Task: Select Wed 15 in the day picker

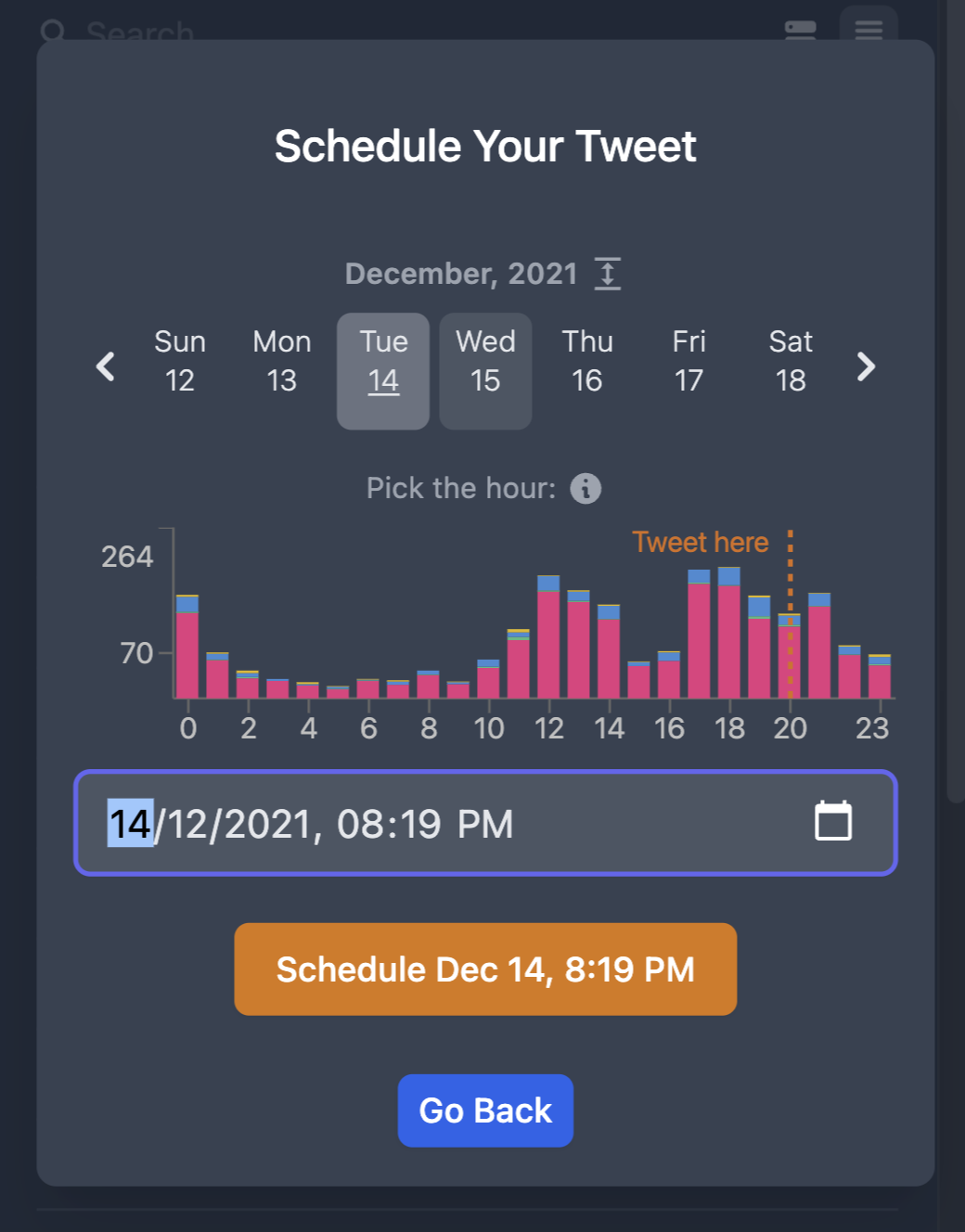Action: tap(485, 370)
